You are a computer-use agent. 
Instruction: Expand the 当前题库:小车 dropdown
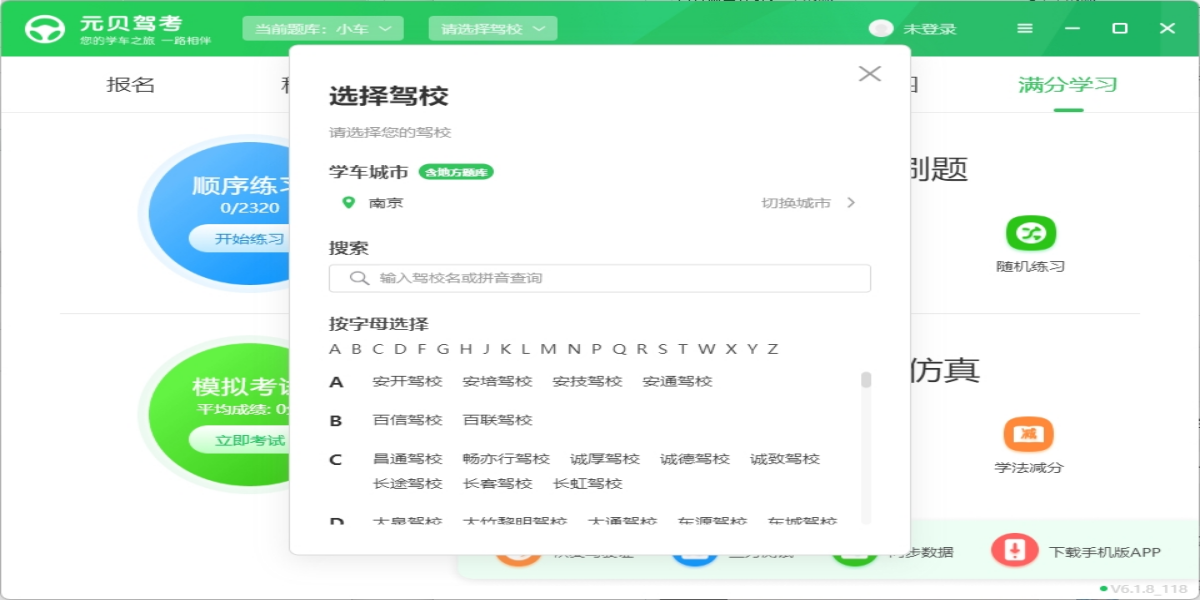(322, 29)
